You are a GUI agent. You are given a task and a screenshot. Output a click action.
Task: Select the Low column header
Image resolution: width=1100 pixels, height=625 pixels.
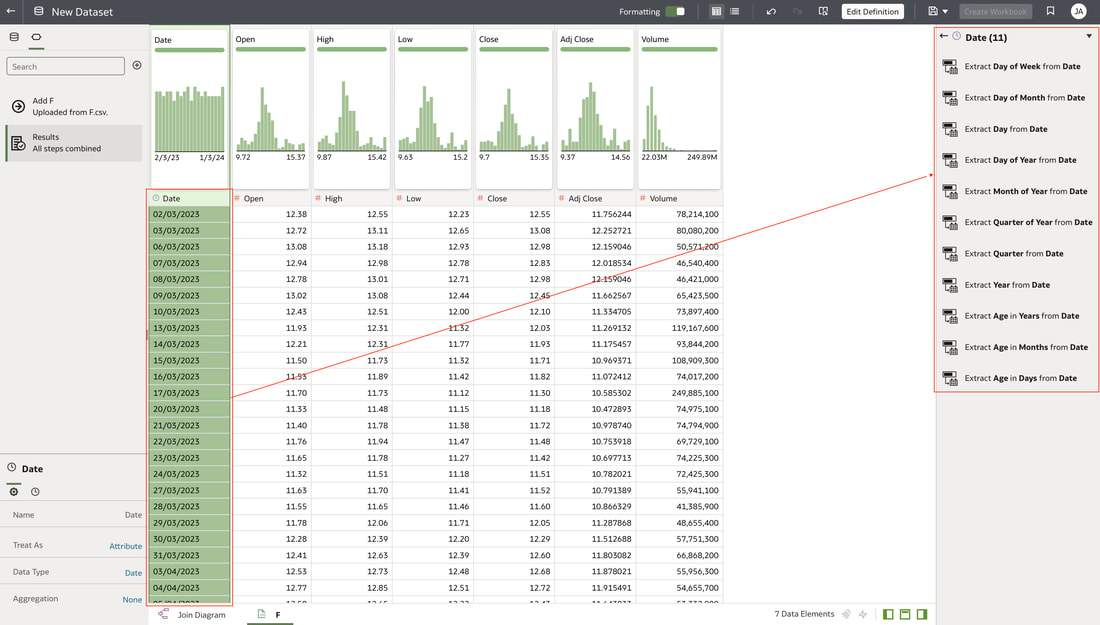point(433,199)
